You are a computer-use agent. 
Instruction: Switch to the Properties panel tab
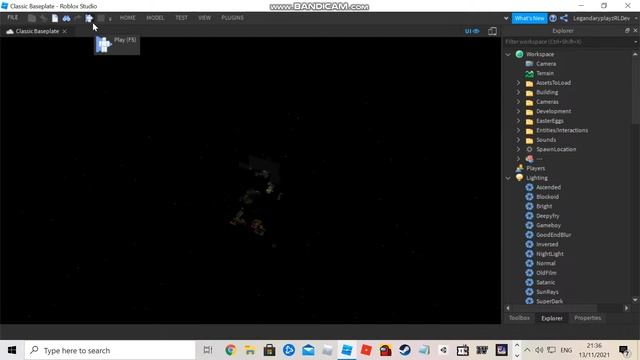point(588,318)
